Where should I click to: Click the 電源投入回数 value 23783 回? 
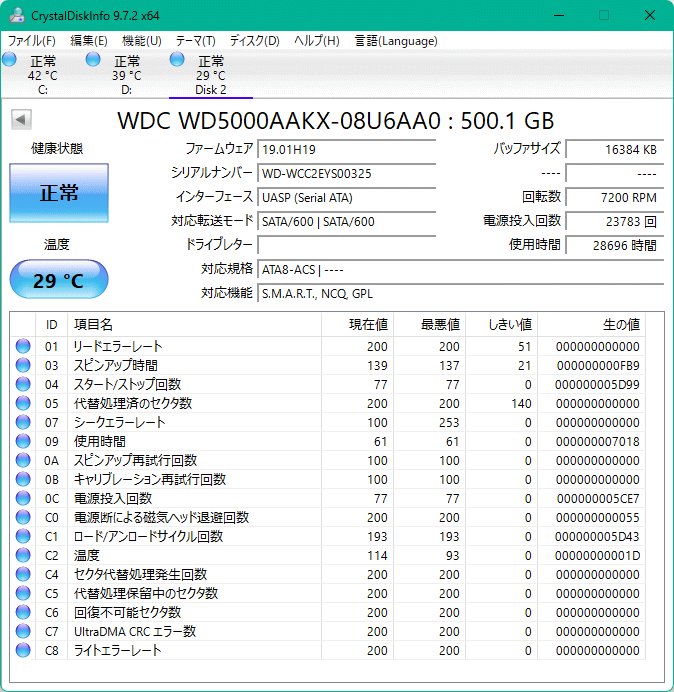tap(614, 221)
